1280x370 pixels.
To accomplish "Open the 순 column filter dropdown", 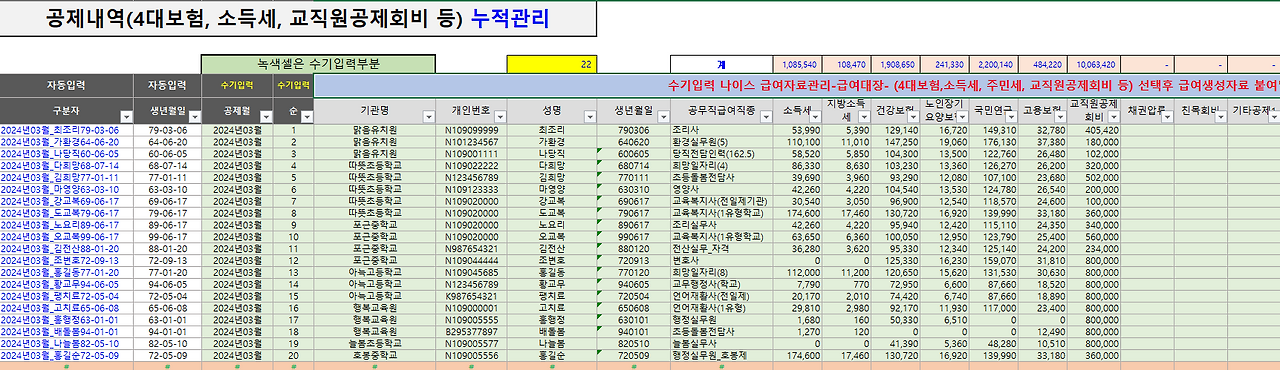I will pyautogui.click(x=306, y=116).
